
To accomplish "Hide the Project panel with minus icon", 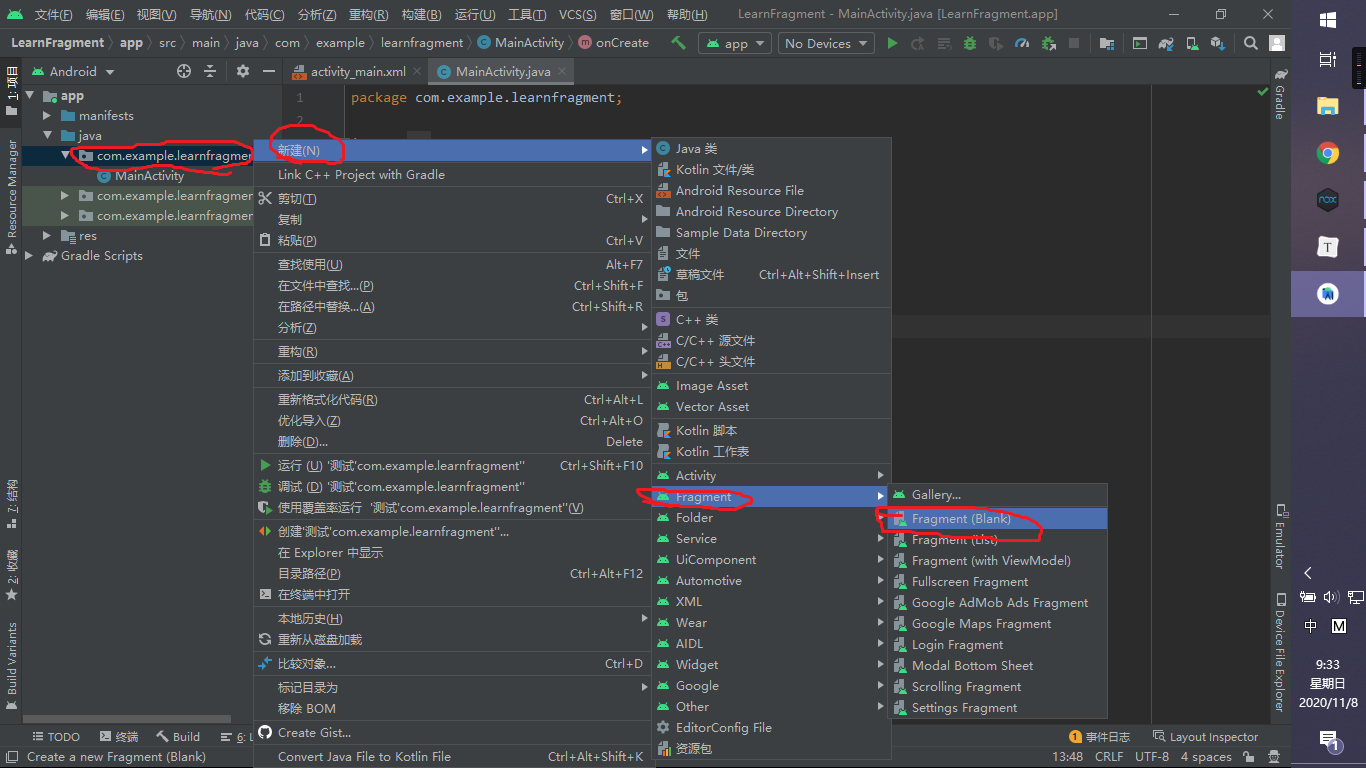I will (268, 71).
